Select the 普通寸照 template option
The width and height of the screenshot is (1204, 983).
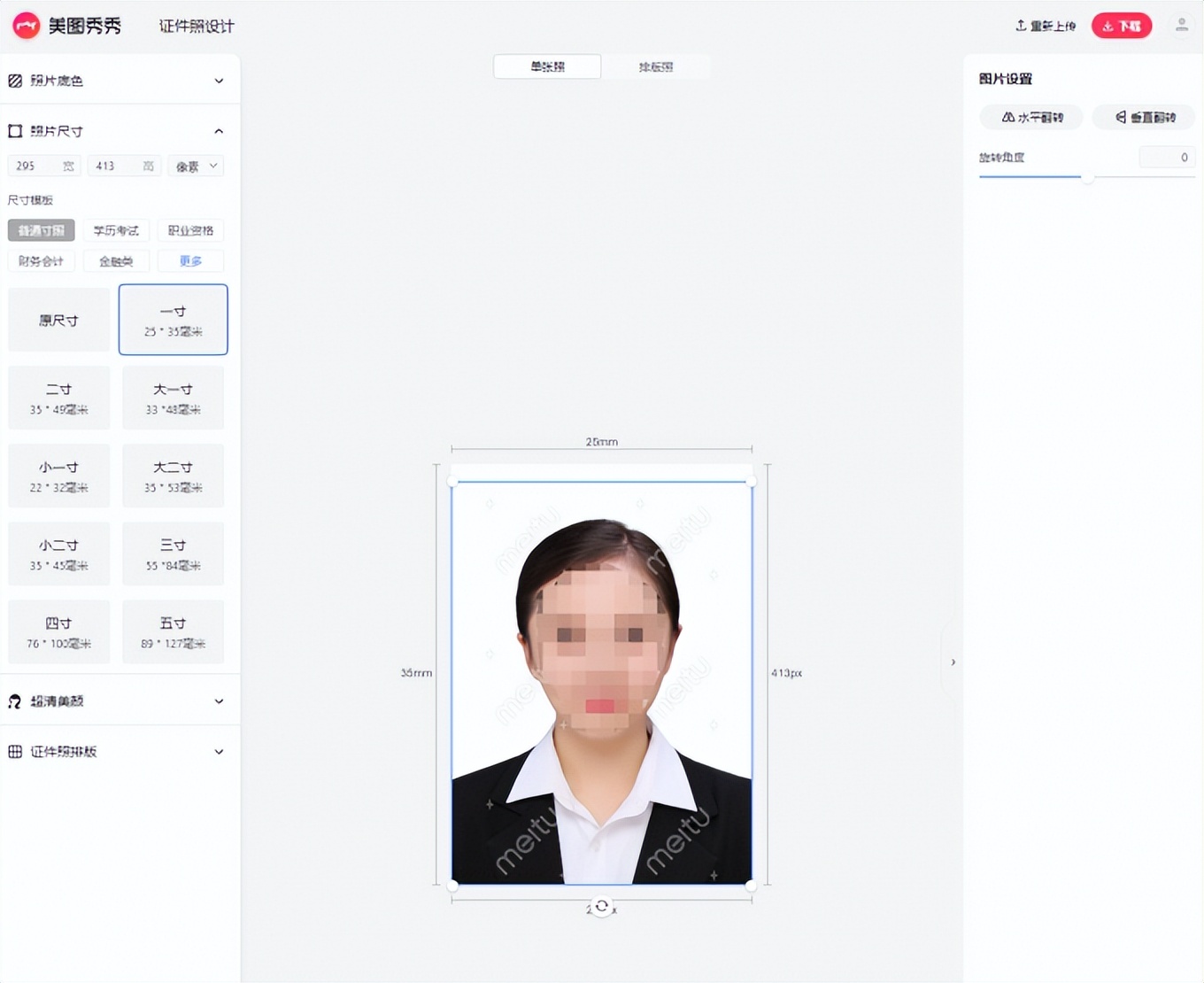point(40,230)
